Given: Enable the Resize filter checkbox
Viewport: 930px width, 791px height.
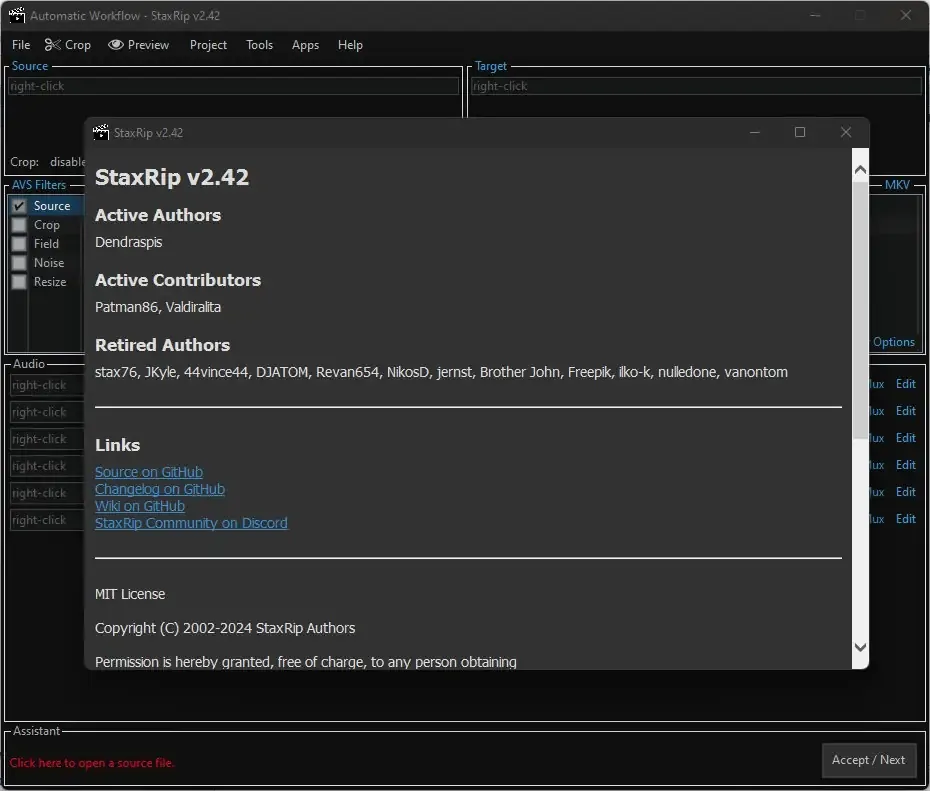Looking at the screenshot, I should tap(19, 282).
